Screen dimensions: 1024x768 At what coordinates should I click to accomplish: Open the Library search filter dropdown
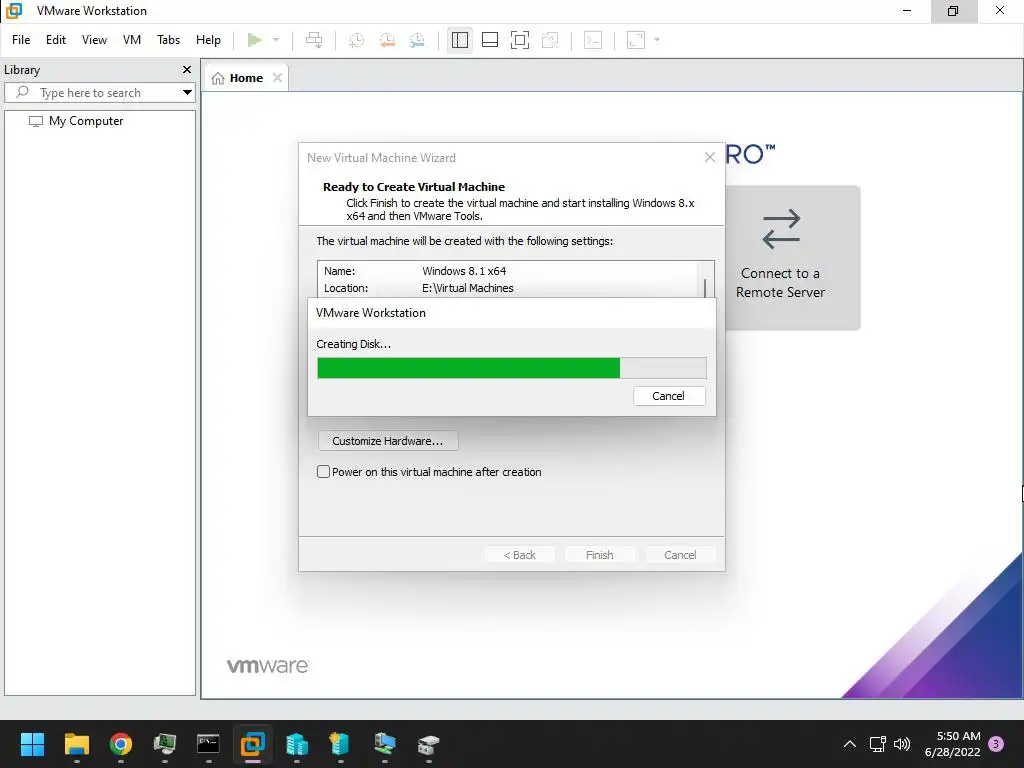pyautogui.click(x=187, y=93)
